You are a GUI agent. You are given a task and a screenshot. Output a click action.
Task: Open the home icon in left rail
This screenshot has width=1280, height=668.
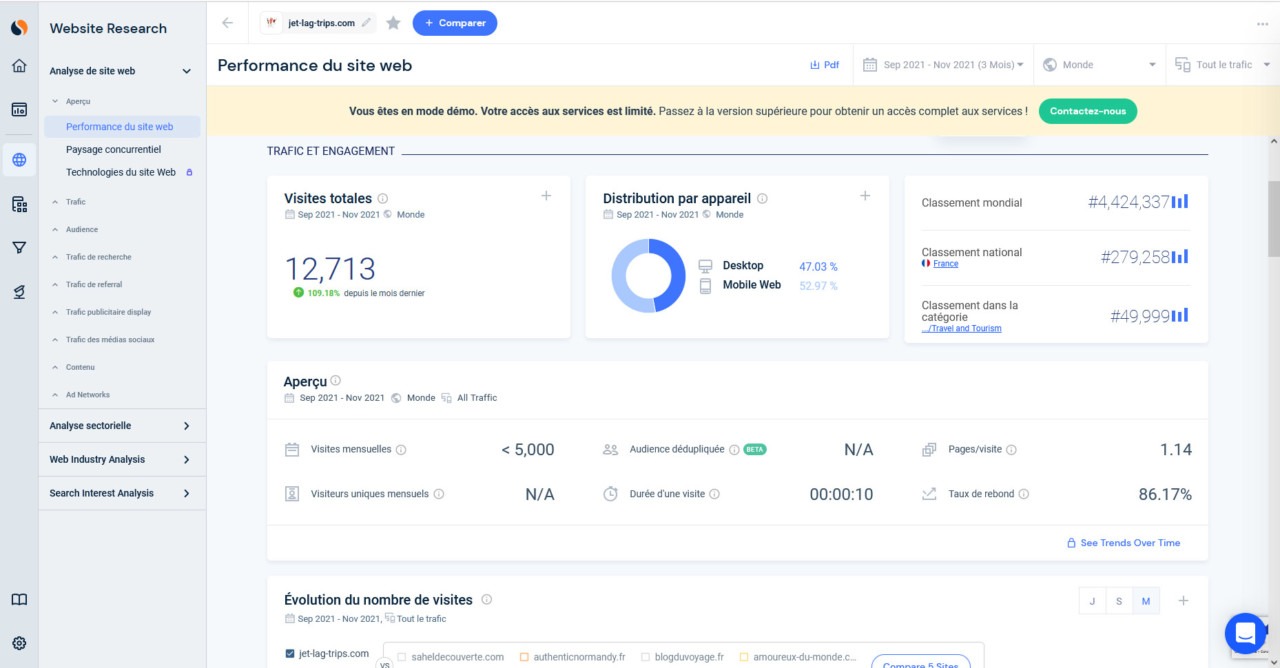(19, 66)
